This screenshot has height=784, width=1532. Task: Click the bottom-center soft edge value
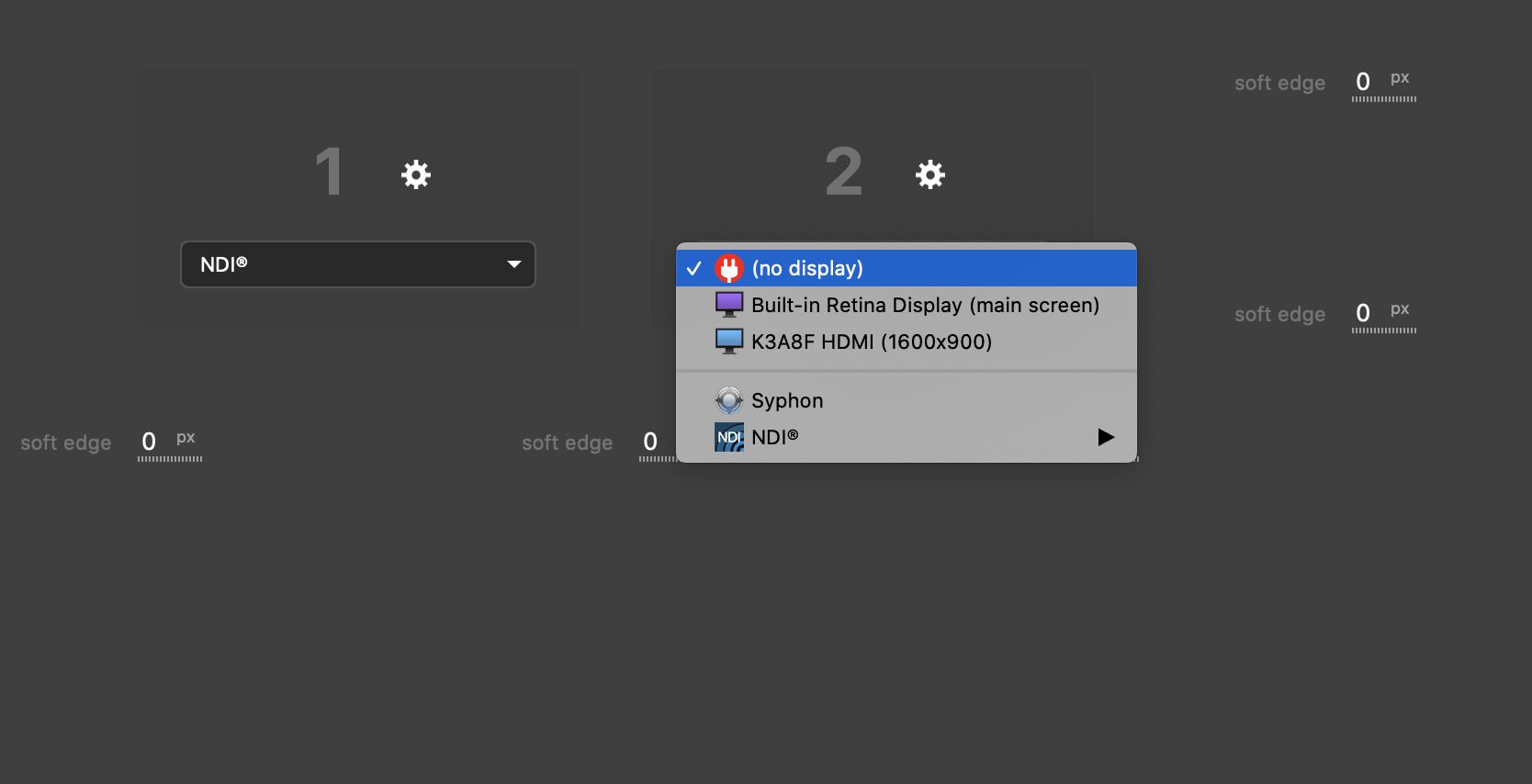[x=650, y=442]
